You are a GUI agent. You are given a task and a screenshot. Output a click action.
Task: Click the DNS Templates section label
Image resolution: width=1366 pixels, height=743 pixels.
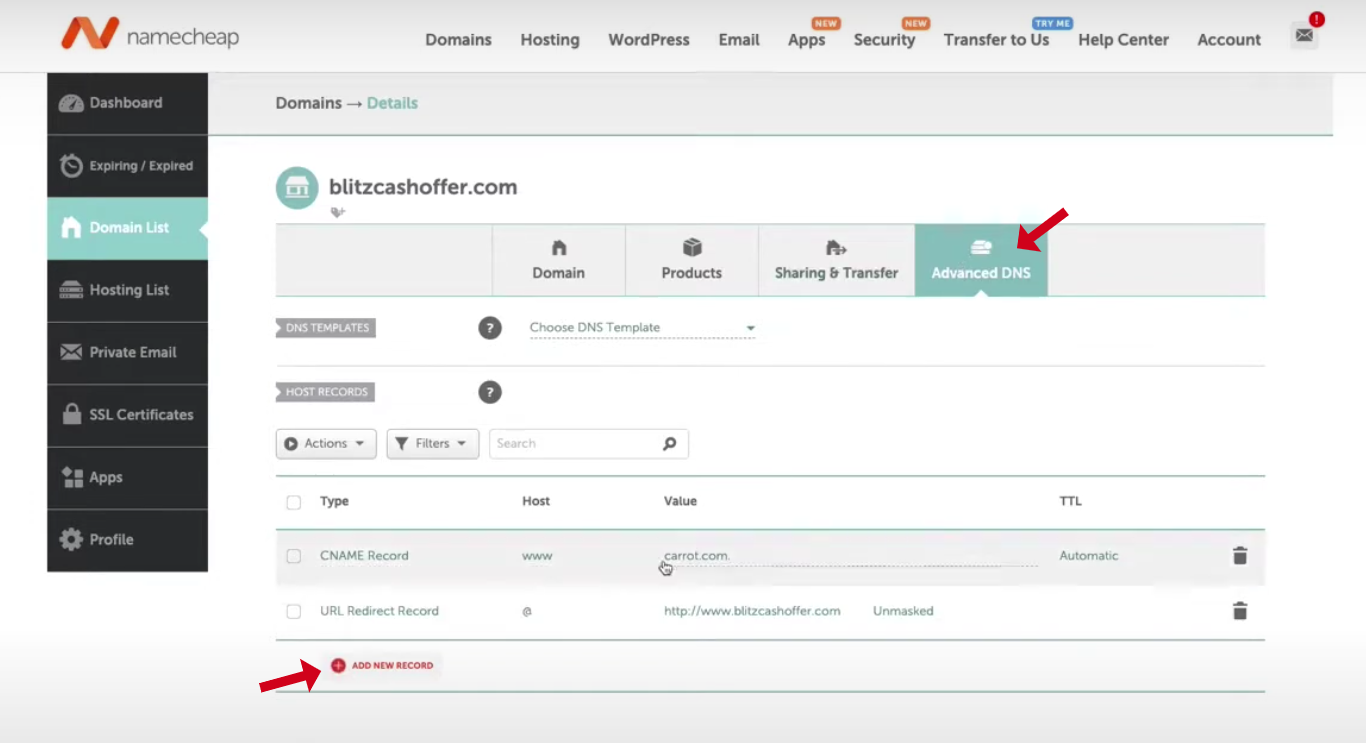(326, 328)
